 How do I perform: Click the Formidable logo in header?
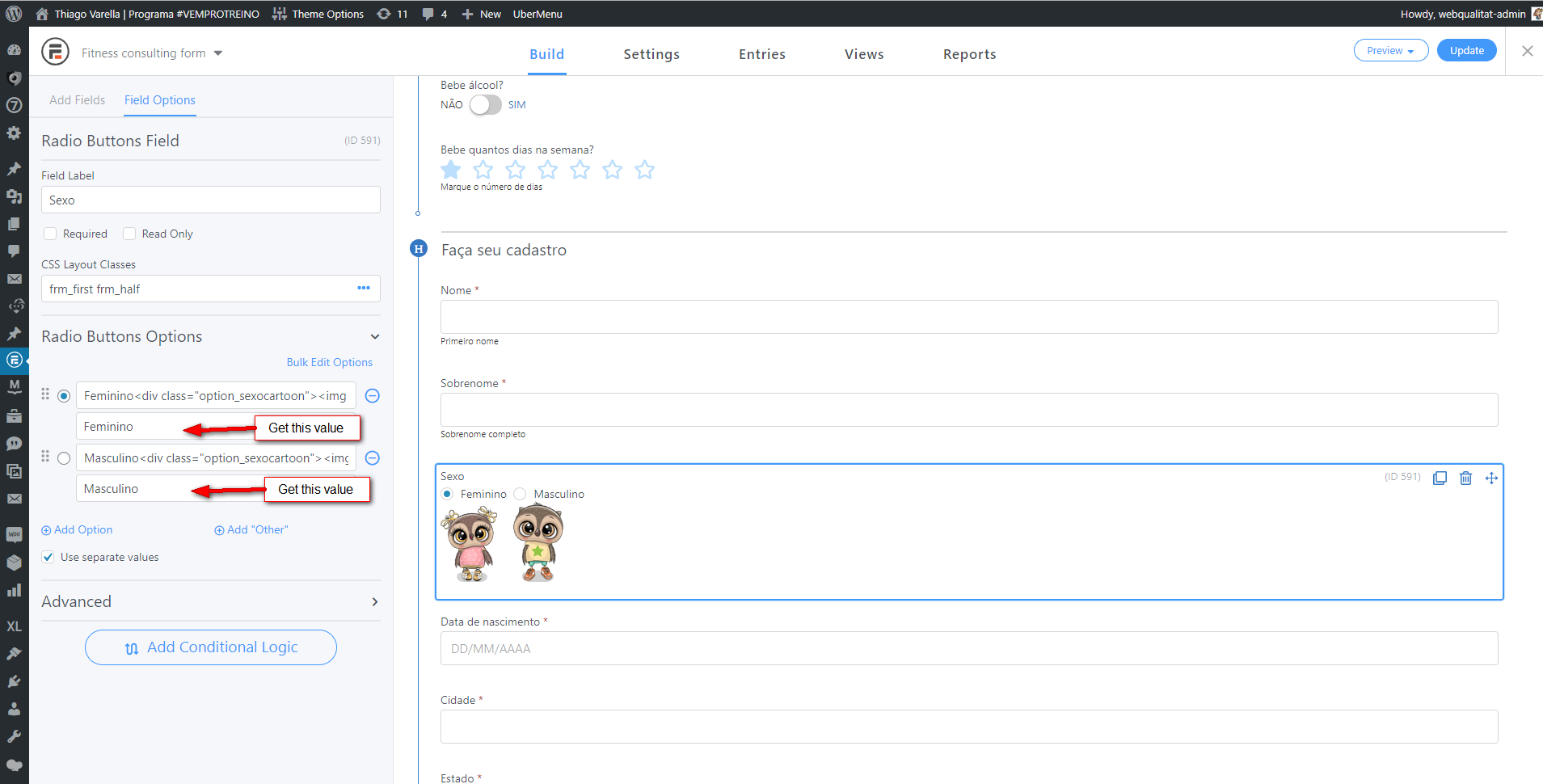click(x=55, y=52)
